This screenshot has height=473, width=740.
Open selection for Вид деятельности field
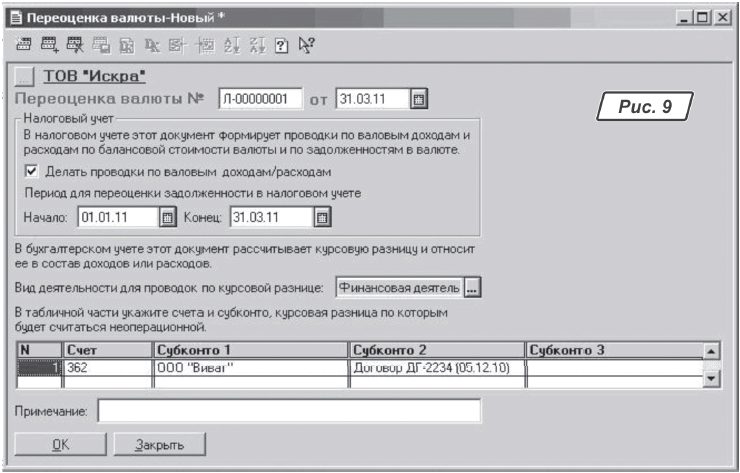click(472, 289)
